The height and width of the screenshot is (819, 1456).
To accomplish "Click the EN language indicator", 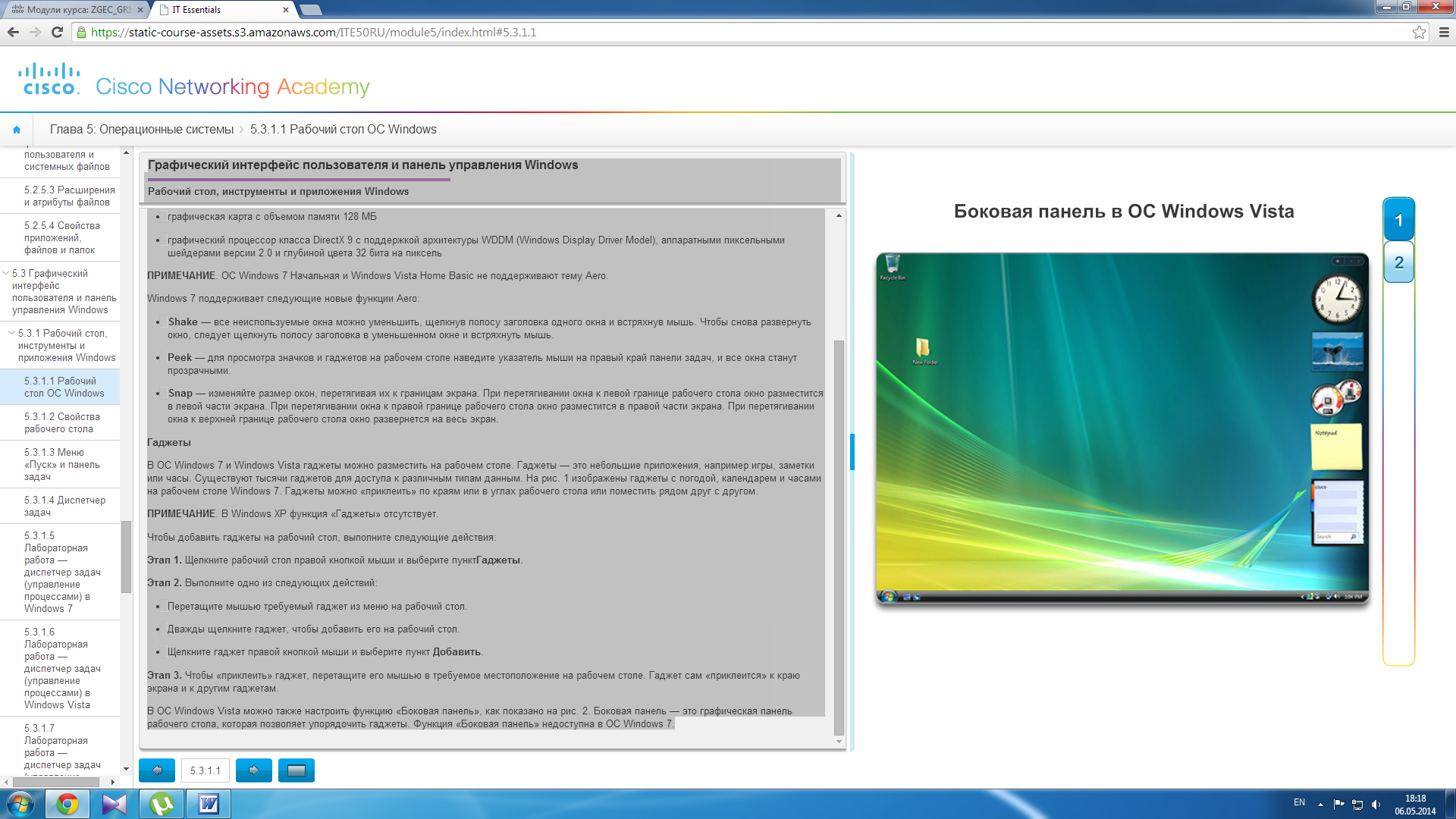I will pyautogui.click(x=1299, y=802).
